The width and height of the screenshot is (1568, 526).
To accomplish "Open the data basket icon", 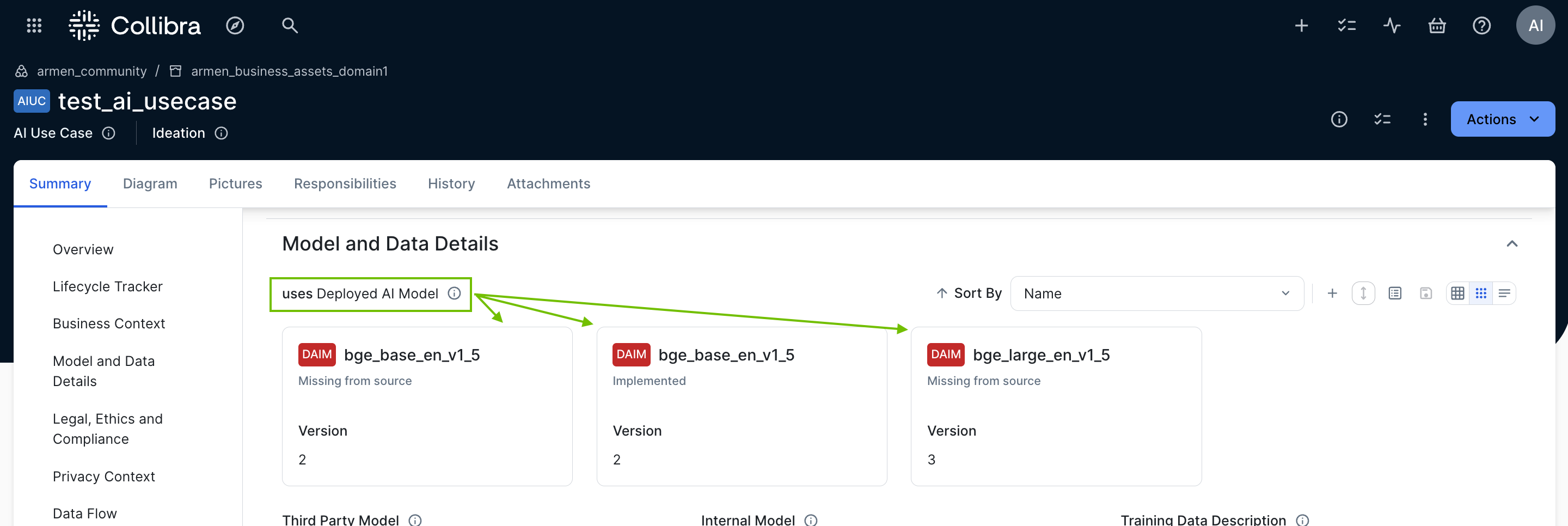I will click(1437, 26).
